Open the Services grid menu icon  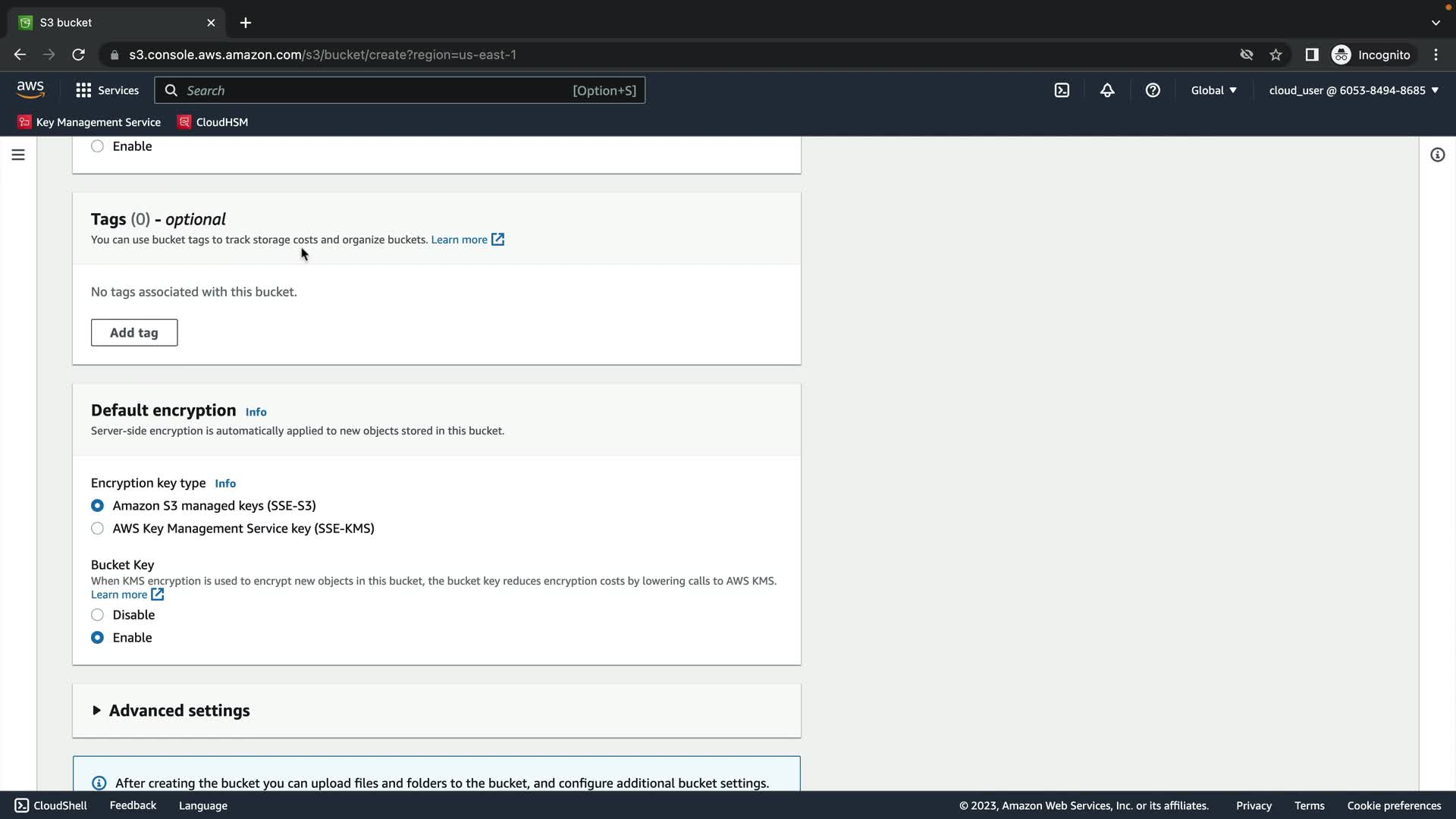point(83,90)
